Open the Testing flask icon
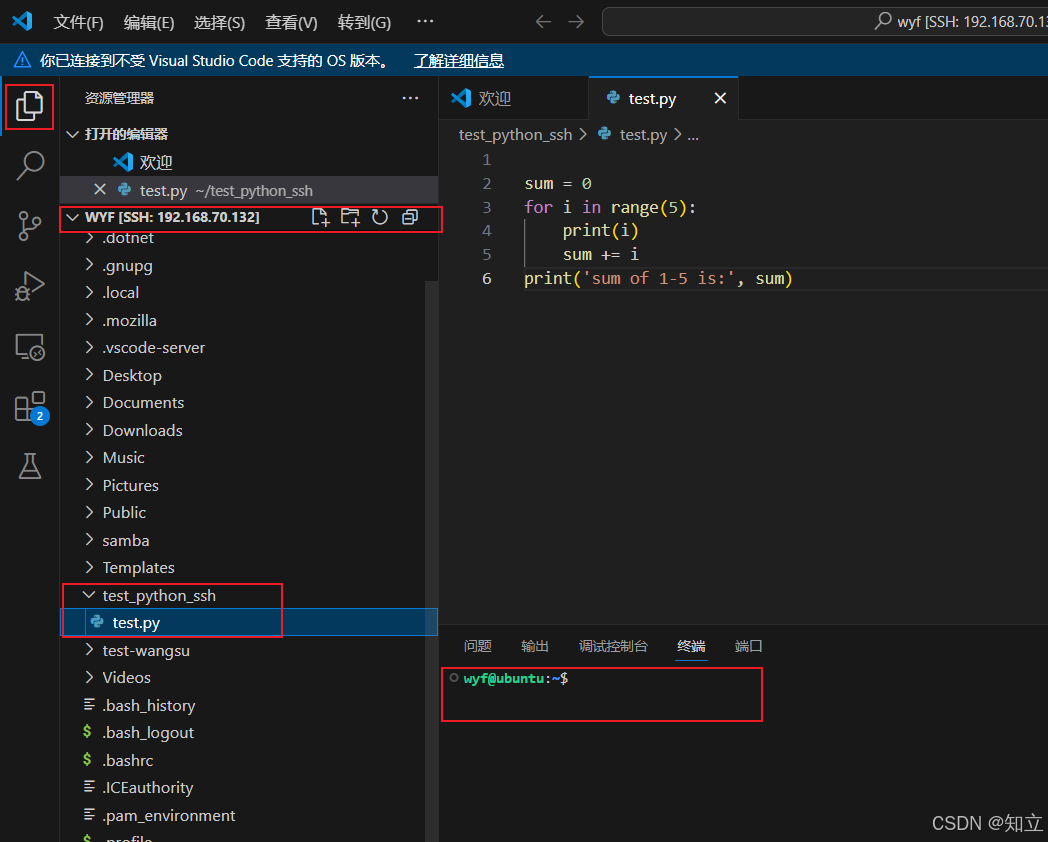 point(29,466)
